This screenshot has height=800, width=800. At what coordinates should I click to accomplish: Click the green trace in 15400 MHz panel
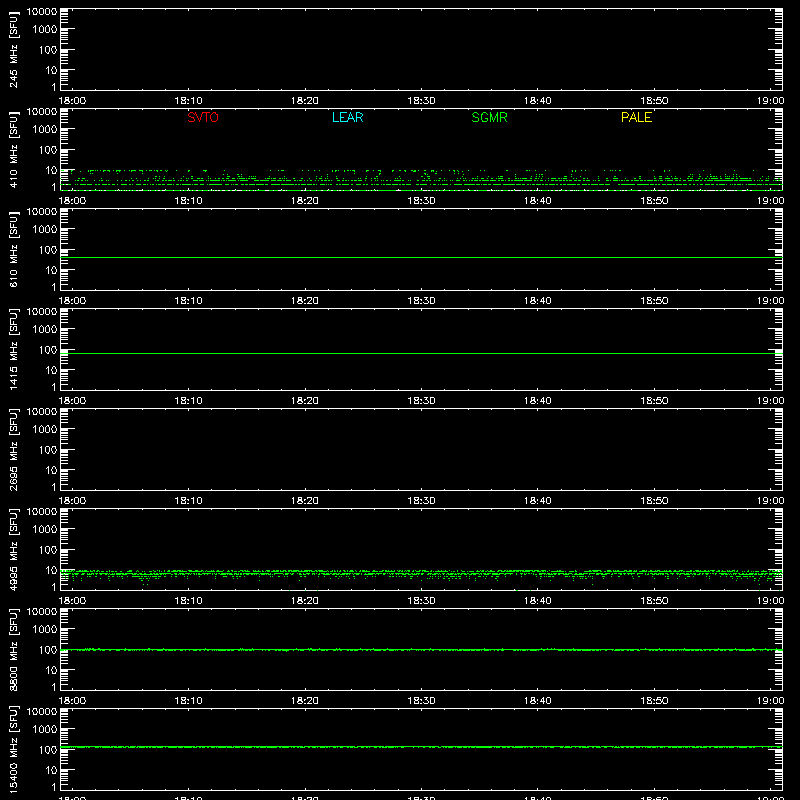tap(421, 747)
